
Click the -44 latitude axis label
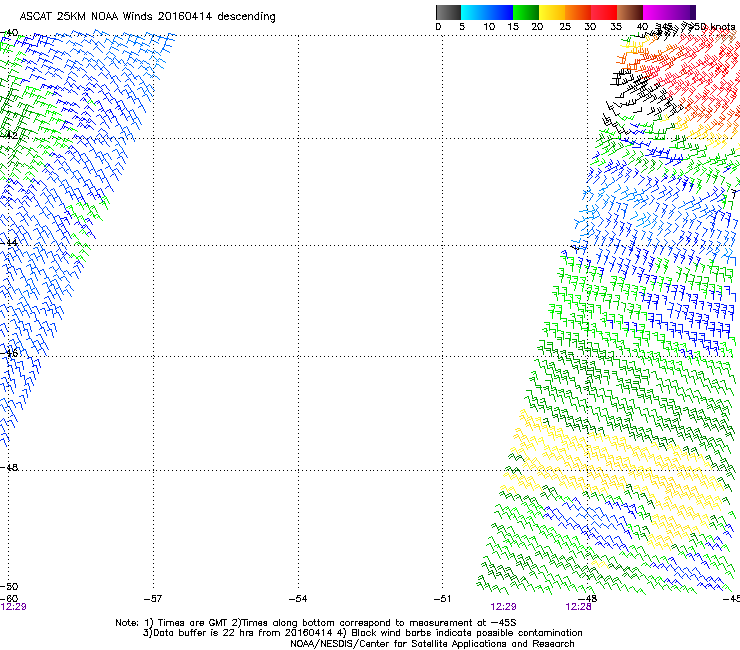(9, 243)
